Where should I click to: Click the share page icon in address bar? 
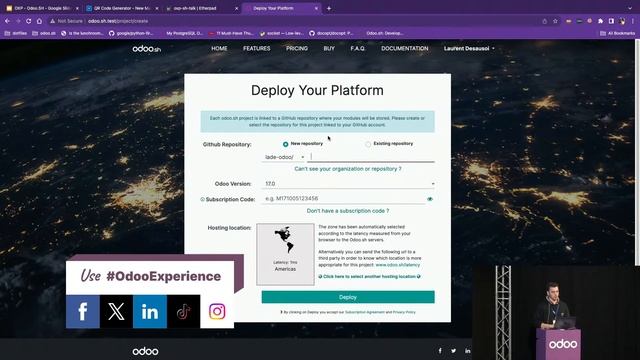(544, 21)
